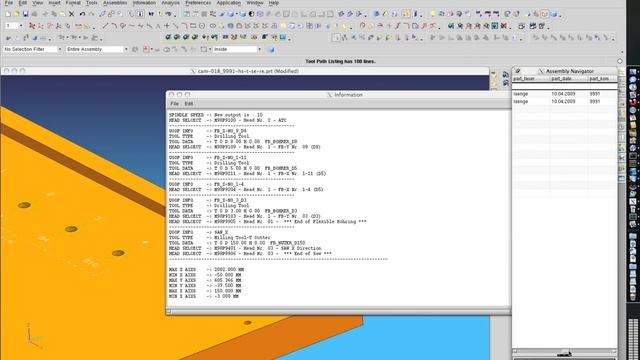Click the Line sketch curve icon
The height and width of the screenshot is (360, 640).
105,26
